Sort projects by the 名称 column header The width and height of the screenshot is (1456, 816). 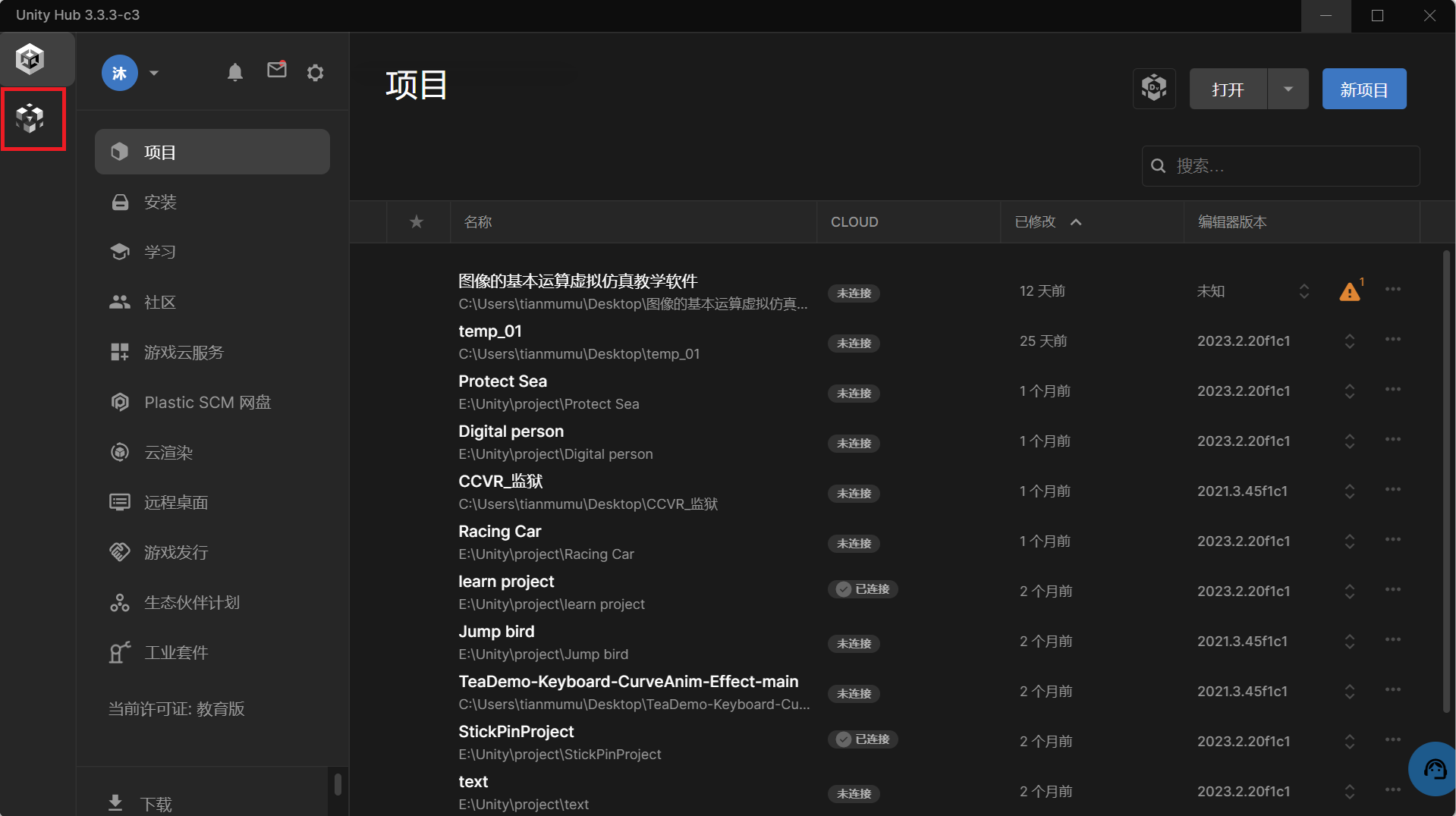(478, 221)
